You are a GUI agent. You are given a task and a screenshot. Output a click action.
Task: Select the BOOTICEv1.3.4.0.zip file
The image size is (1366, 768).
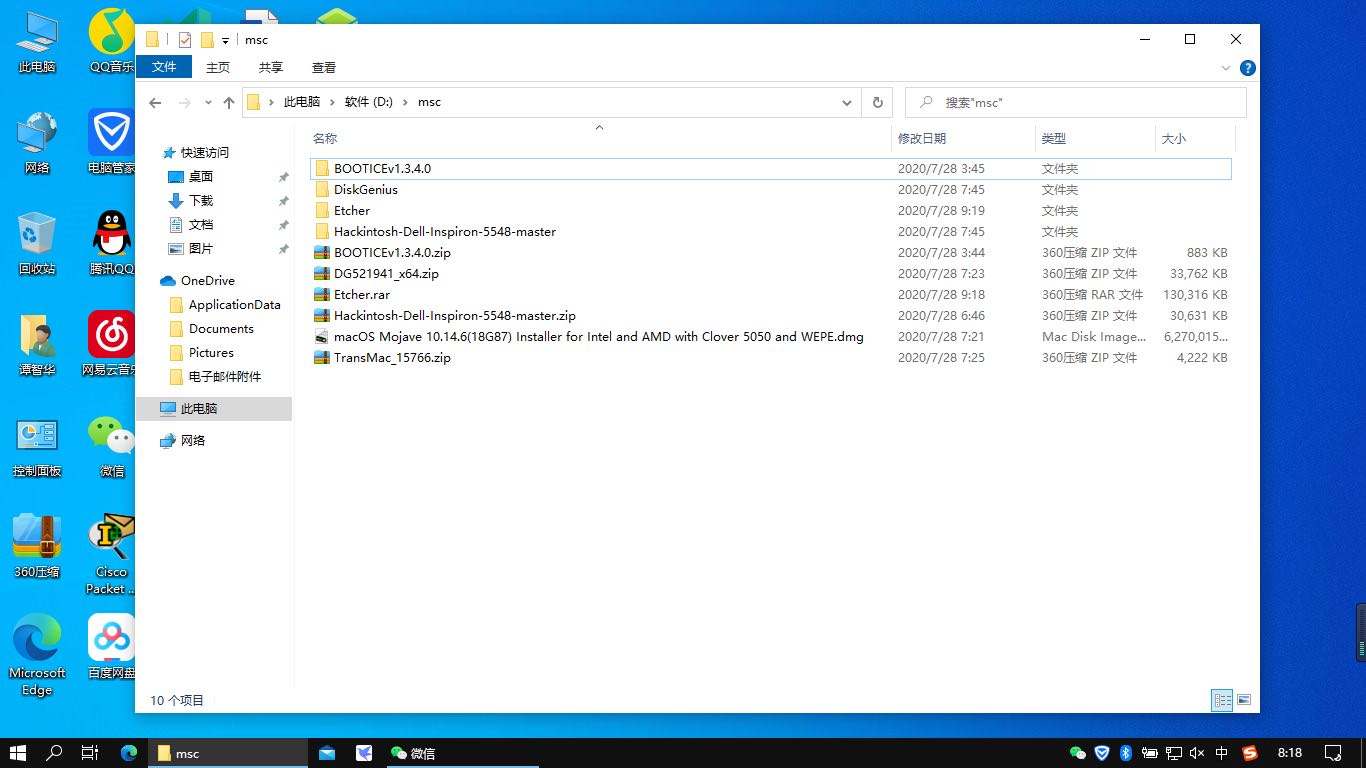[770, 253]
